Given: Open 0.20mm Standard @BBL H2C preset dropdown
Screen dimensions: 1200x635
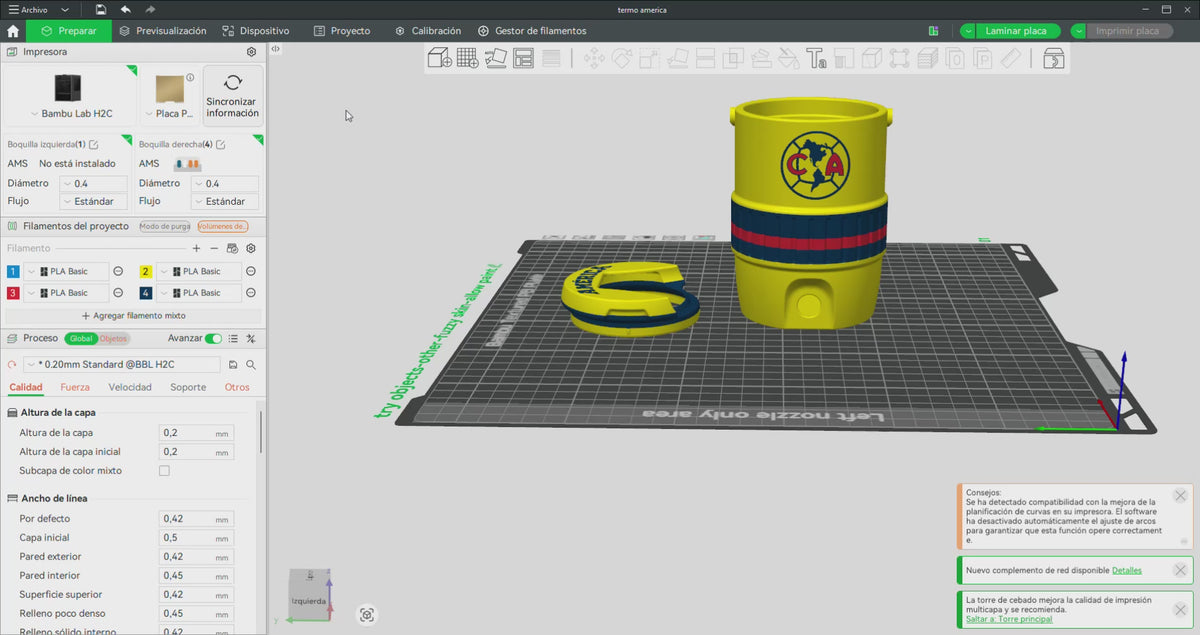Looking at the screenshot, I should click(x=121, y=365).
